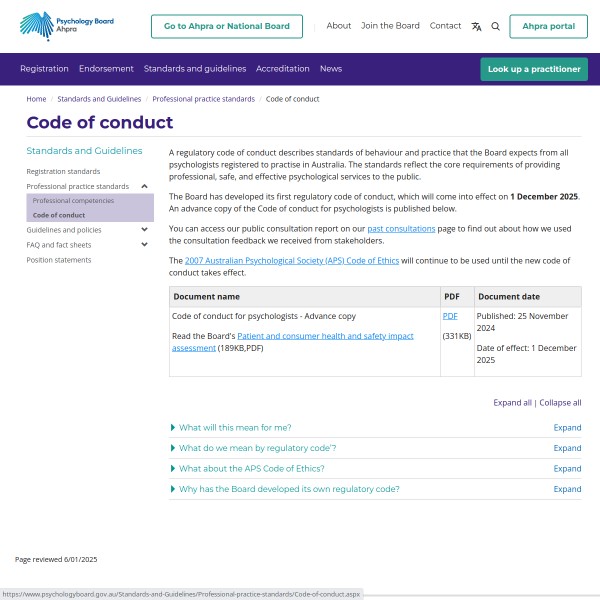Select Professional competencies in sidebar

coord(73,201)
